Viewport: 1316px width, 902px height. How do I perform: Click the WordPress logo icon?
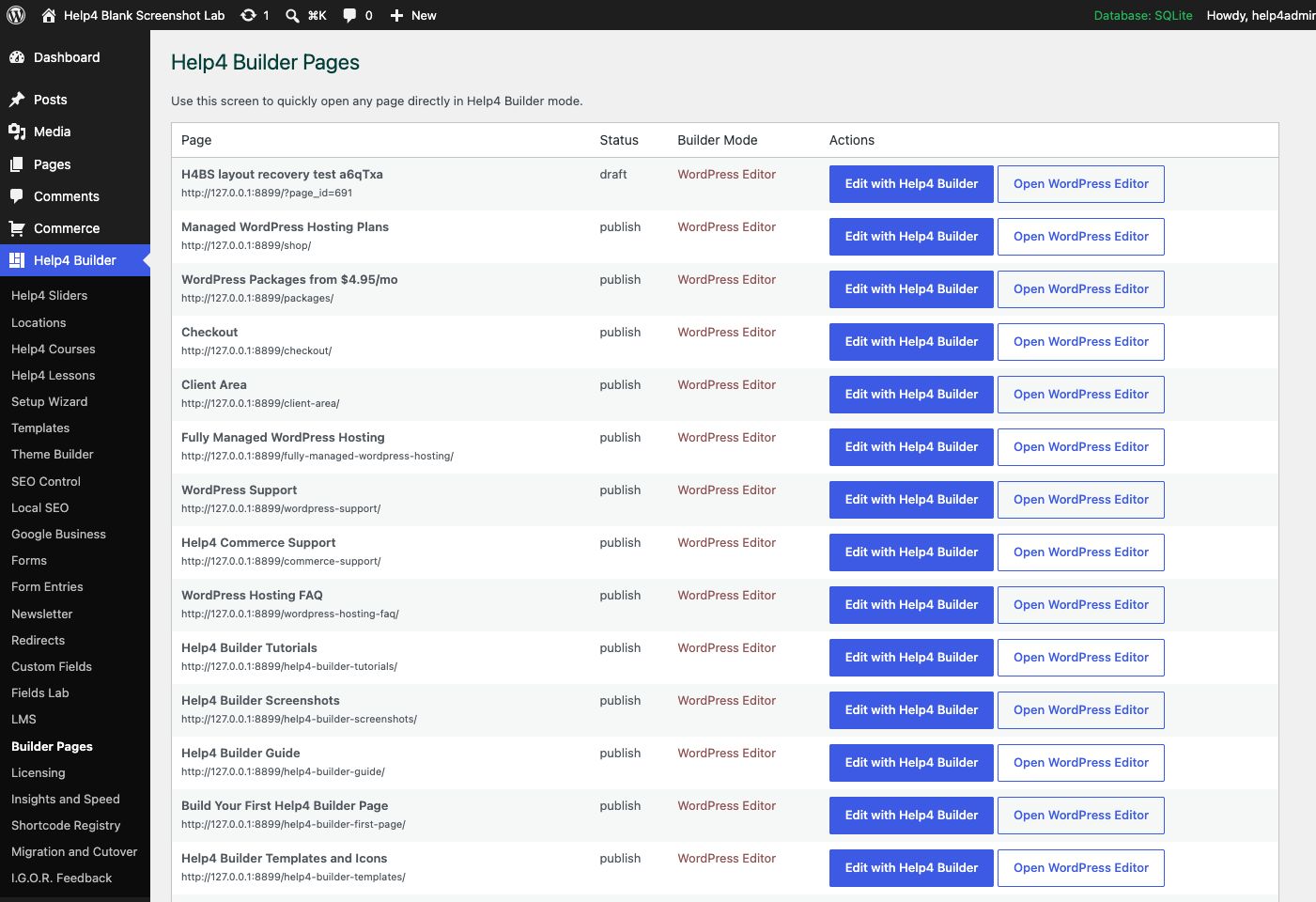tap(16, 15)
